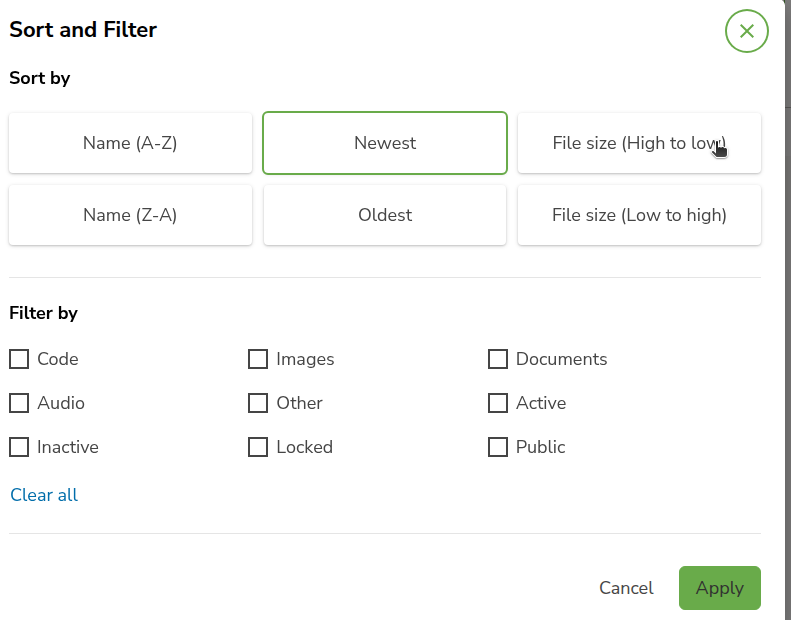
Task: Toggle the Public filter checkbox
Action: pos(497,447)
